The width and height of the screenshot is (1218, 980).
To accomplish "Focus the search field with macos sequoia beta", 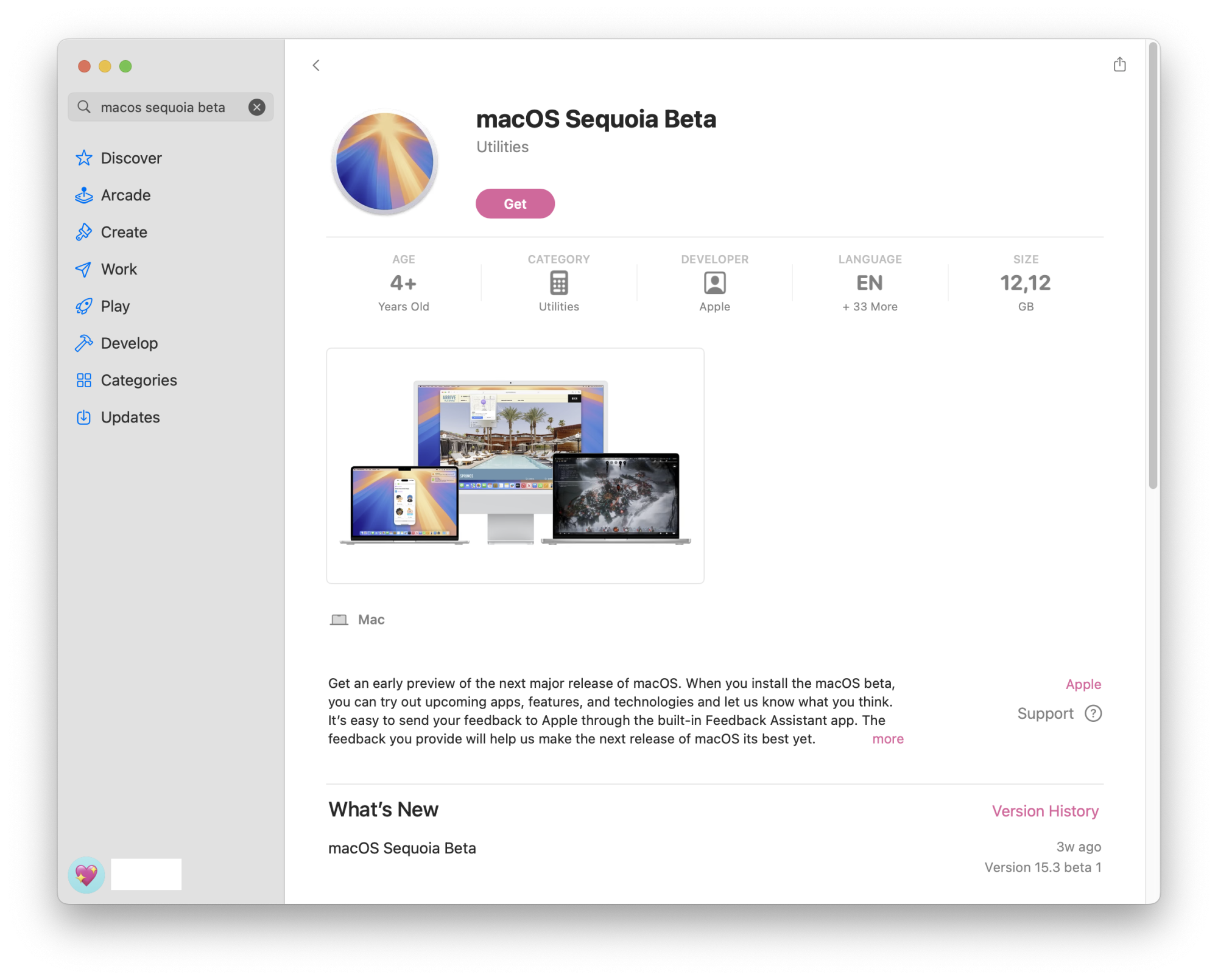I will coord(171,107).
